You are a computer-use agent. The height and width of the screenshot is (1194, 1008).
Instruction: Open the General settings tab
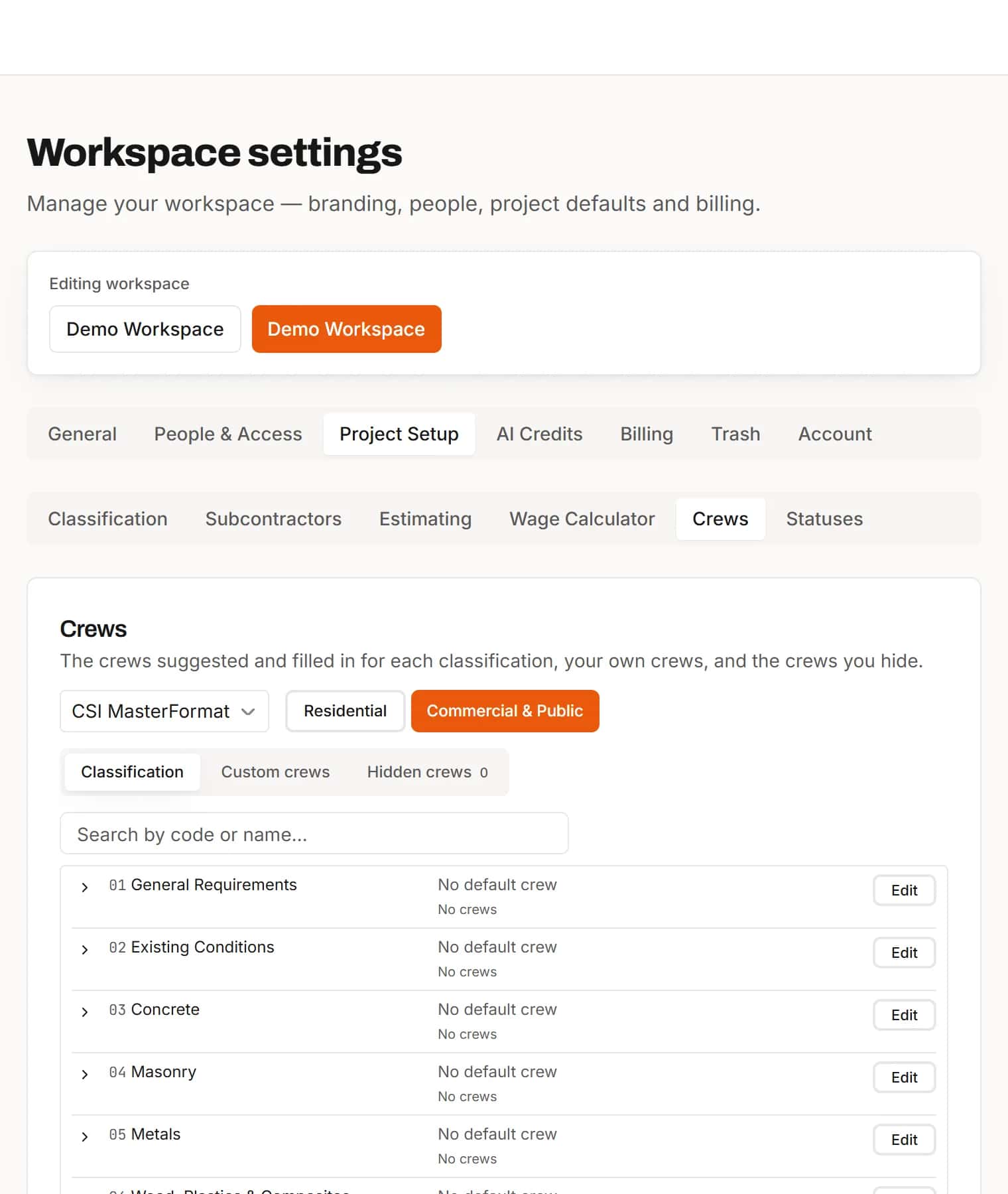click(x=82, y=434)
